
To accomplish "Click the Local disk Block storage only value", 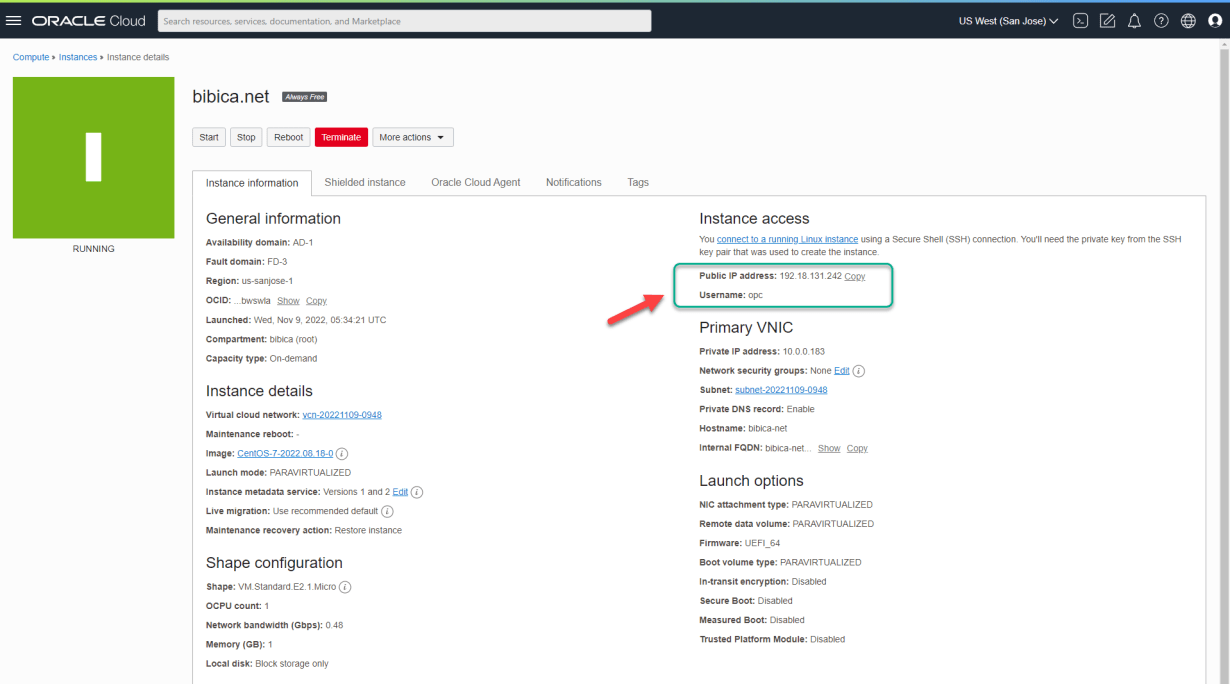I will (292, 664).
